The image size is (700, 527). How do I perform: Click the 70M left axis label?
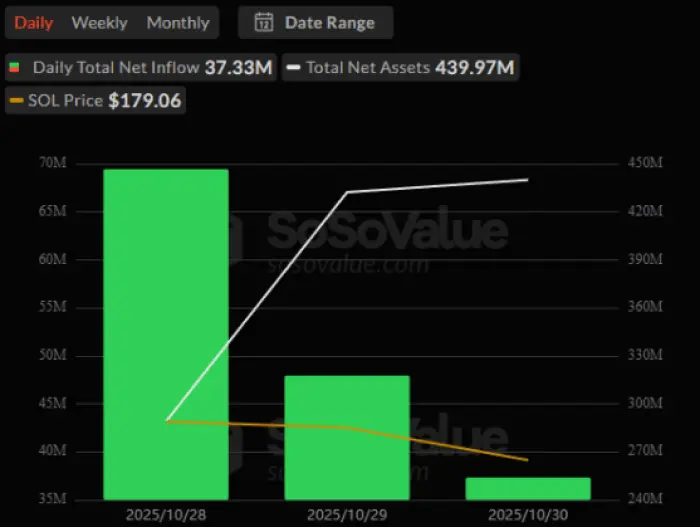pos(53,163)
